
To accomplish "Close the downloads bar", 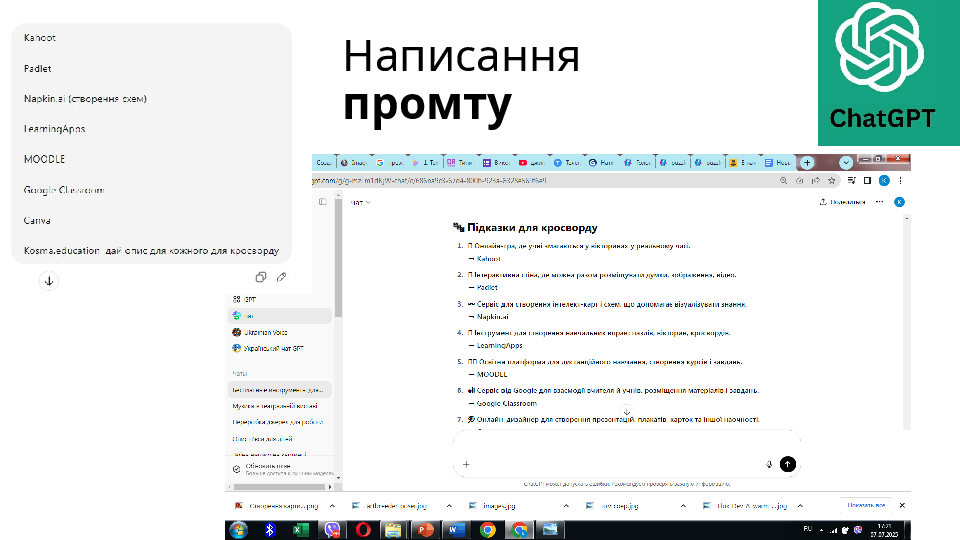I will pyautogui.click(x=902, y=506).
